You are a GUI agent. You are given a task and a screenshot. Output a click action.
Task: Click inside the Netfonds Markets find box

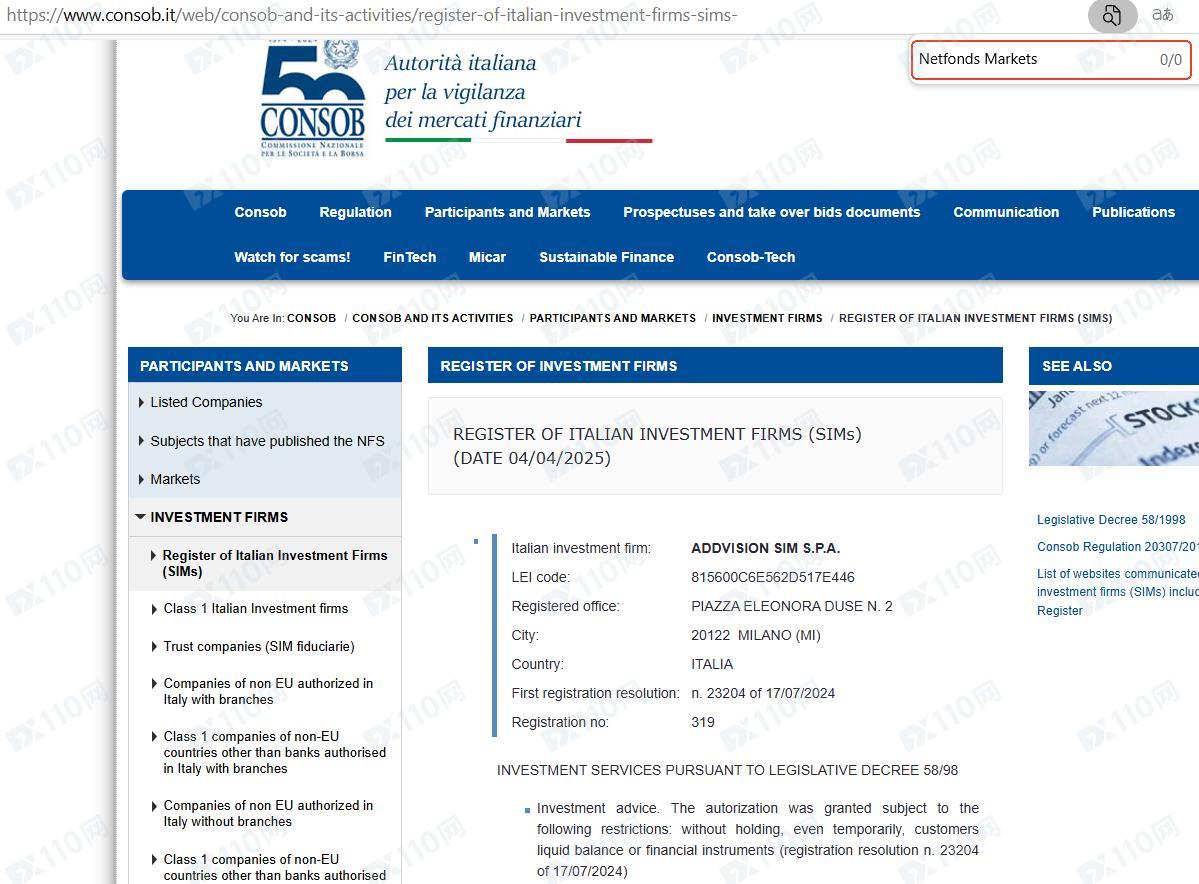click(x=1030, y=59)
